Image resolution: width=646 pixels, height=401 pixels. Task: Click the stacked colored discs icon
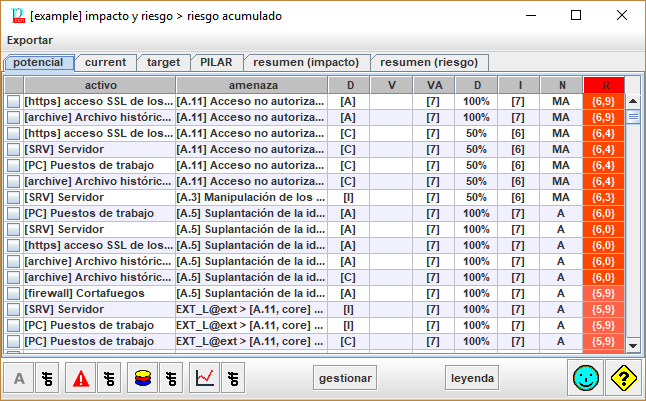142,378
